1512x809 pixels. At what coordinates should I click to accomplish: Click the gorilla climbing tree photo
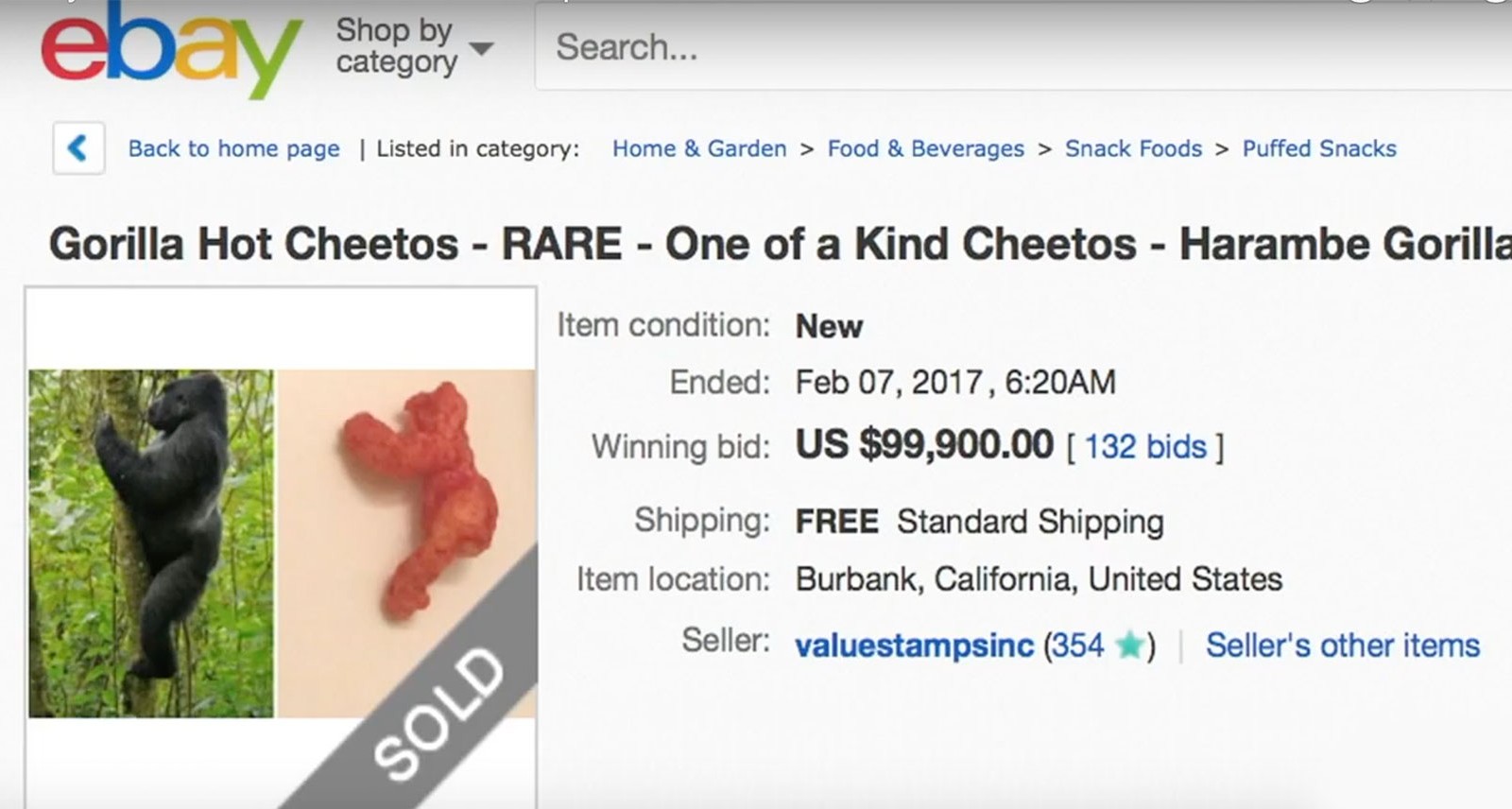coord(151,543)
